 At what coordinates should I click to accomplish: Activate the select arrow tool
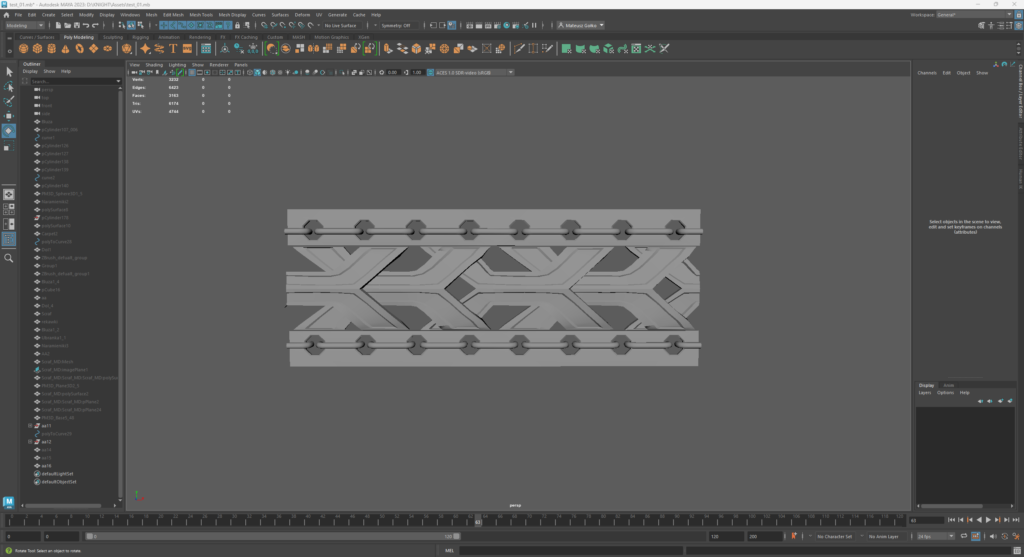point(8,71)
